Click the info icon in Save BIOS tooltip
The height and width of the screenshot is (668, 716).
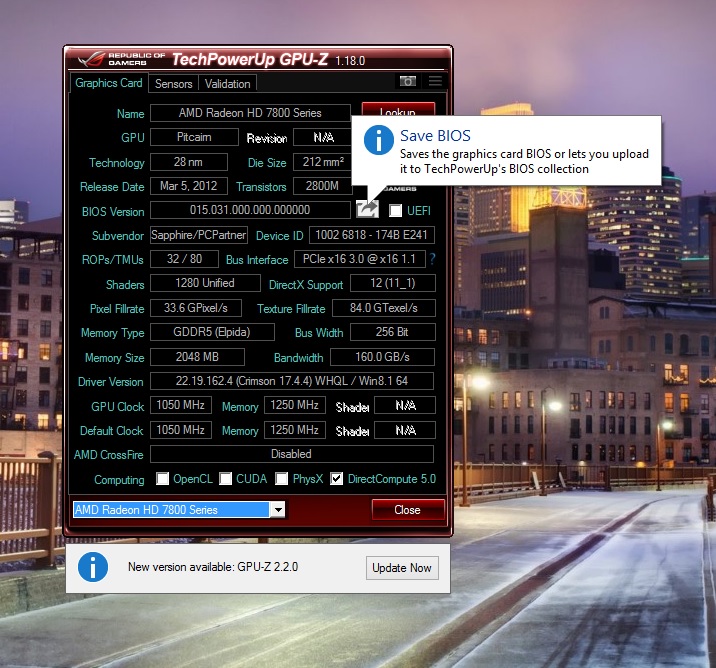pos(379,140)
